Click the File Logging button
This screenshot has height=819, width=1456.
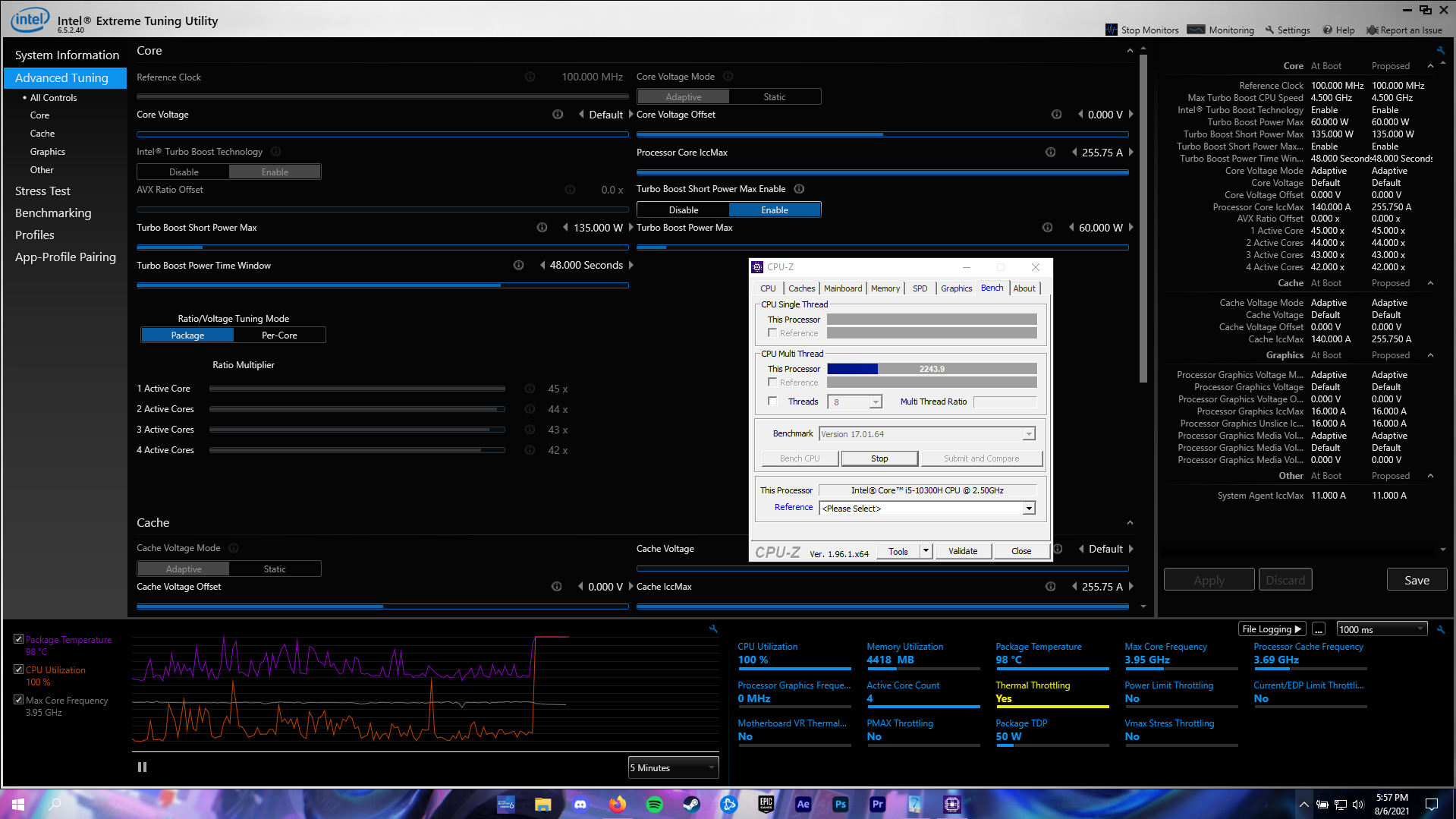pos(1272,629)
